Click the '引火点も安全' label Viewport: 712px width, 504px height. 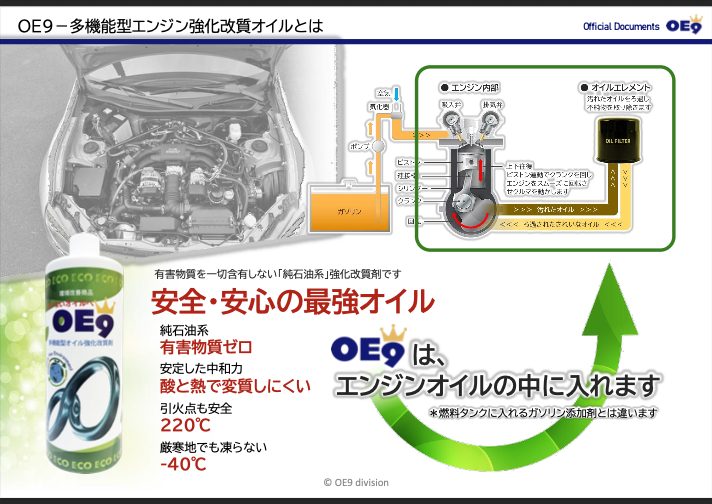click(x=196, y=408)
